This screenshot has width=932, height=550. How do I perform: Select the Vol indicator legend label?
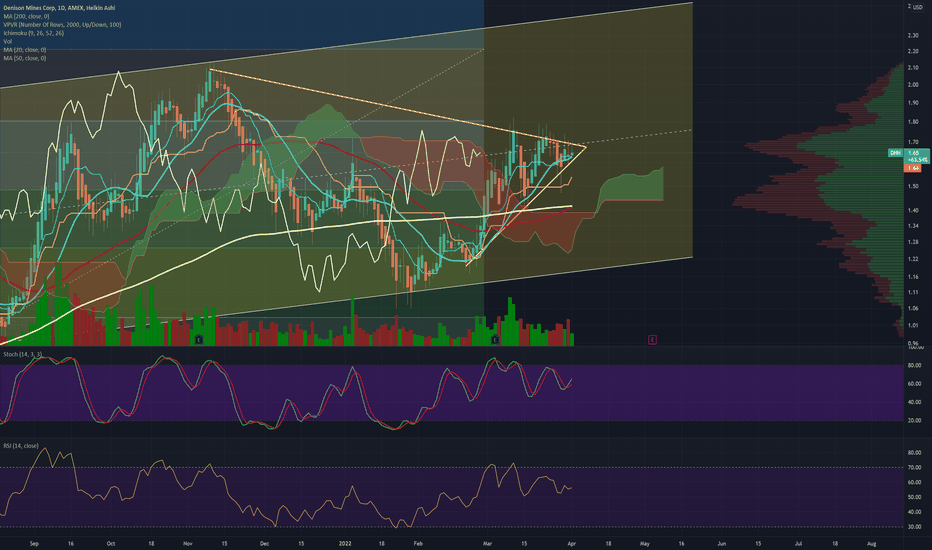7,41
